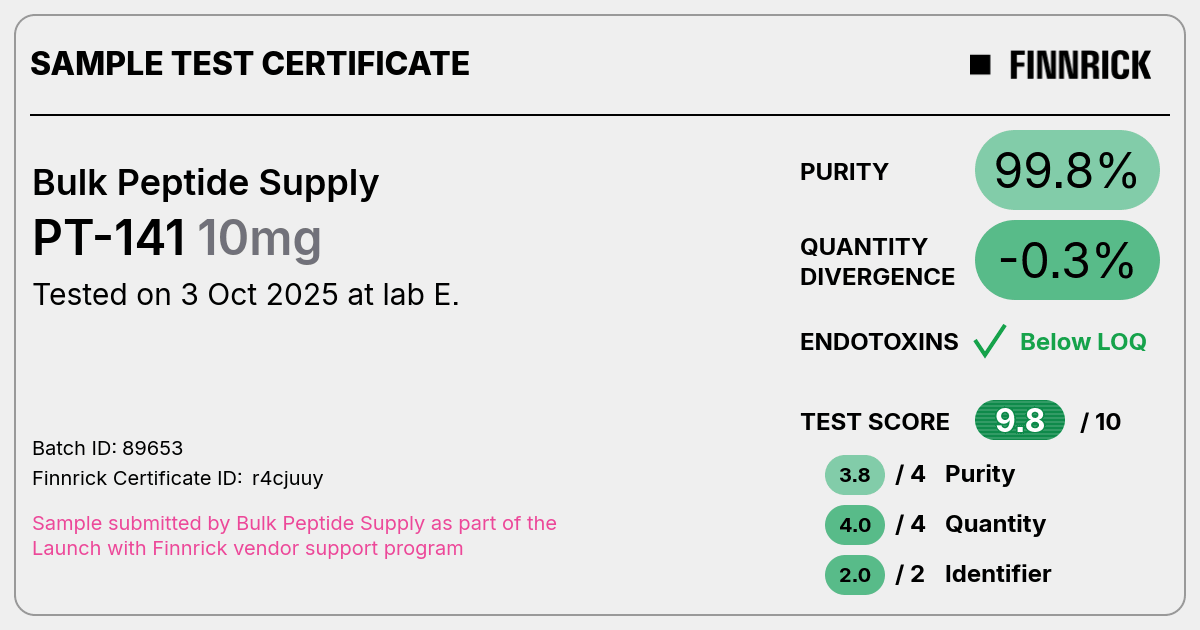Click the Finnrick black square logo icon

(x=980, y=65)
